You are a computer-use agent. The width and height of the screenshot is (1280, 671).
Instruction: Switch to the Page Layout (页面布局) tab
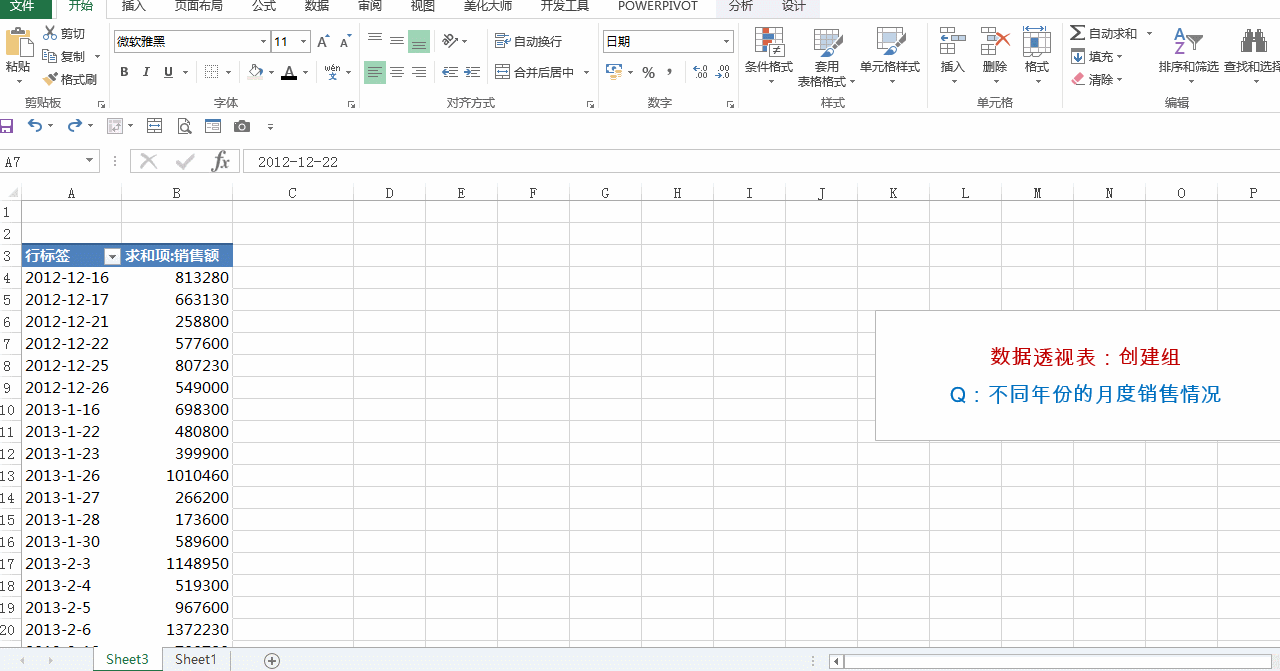click(198, 6)
